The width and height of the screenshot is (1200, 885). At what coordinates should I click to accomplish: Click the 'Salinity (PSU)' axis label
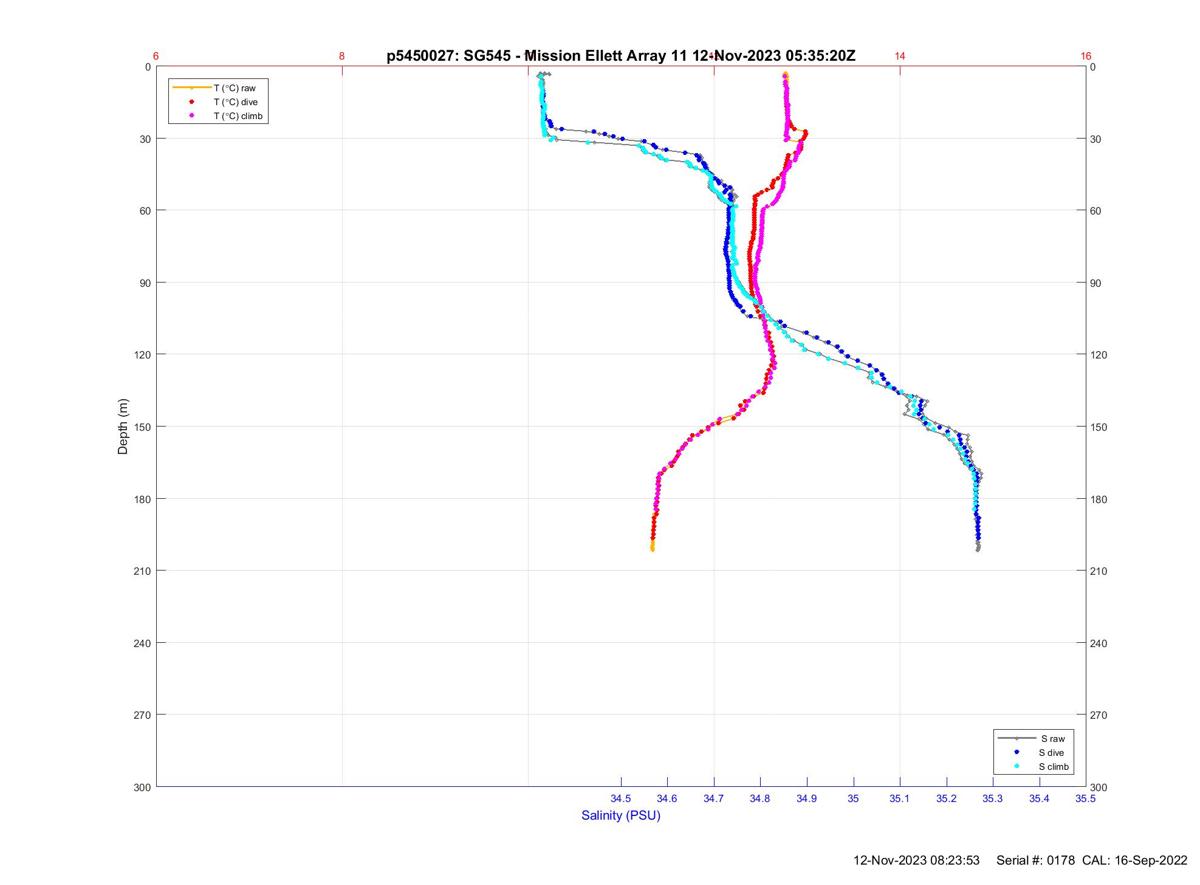point(621,815)
